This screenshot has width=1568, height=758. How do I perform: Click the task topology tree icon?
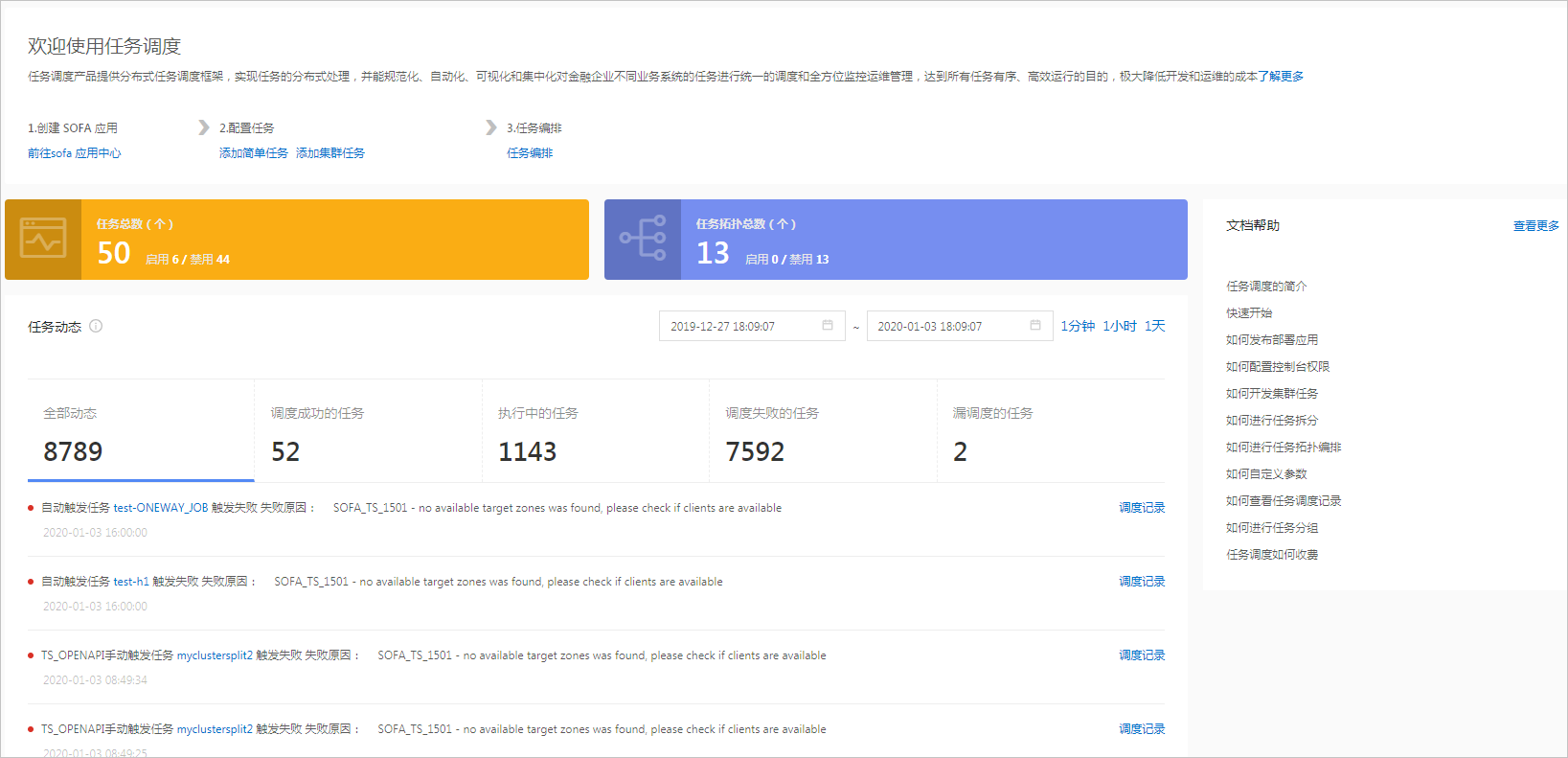click(643, 239)
